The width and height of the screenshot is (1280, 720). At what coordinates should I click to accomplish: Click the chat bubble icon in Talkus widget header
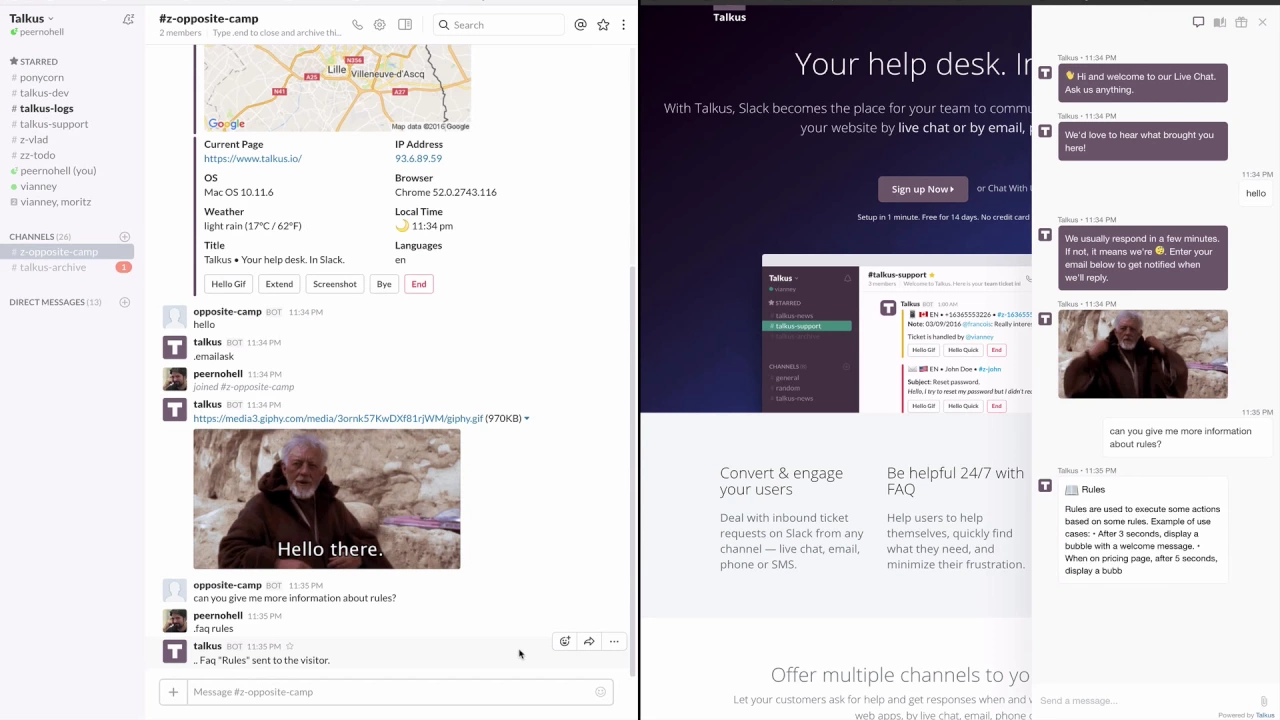tap(1198, 22)
